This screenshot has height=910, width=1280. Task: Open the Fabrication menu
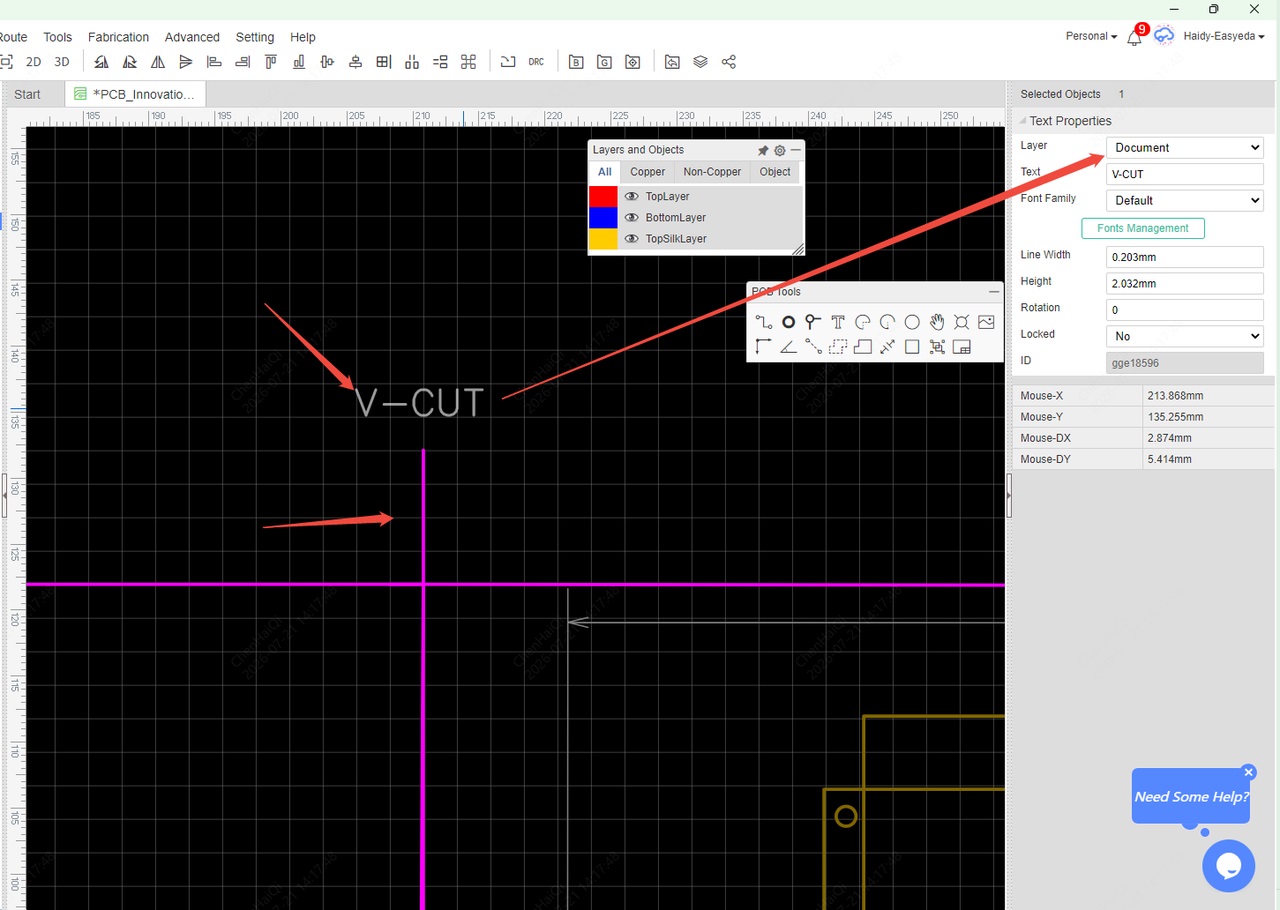(x=118, y=37)
